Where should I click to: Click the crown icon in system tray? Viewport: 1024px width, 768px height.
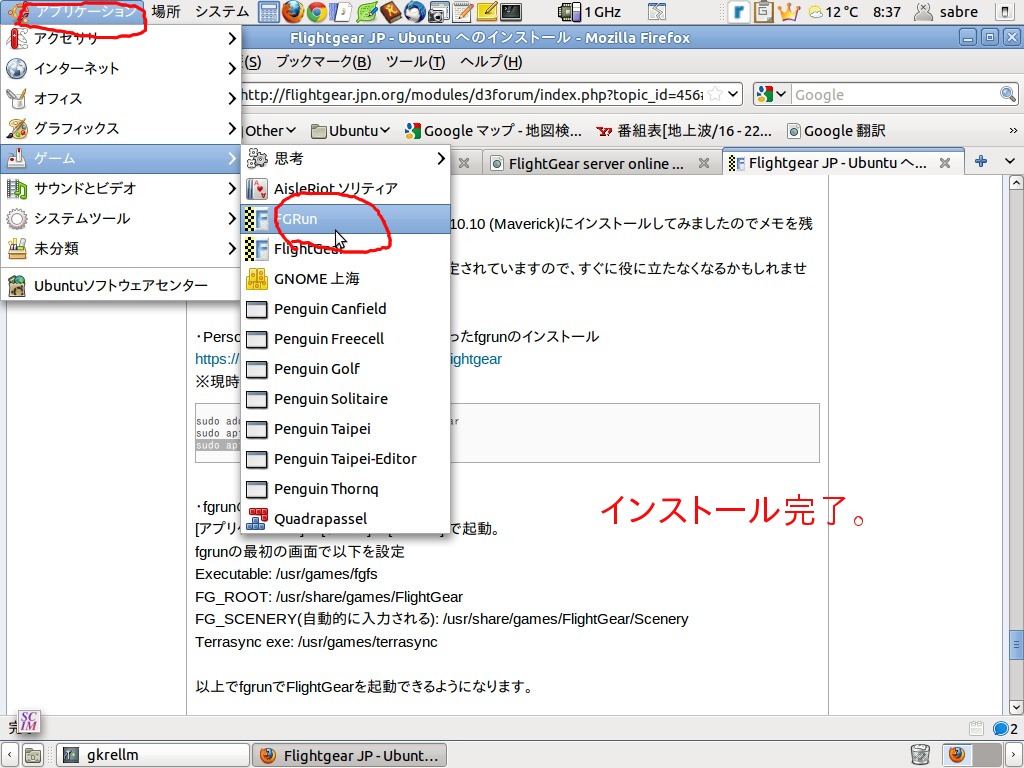pos(788,12)
